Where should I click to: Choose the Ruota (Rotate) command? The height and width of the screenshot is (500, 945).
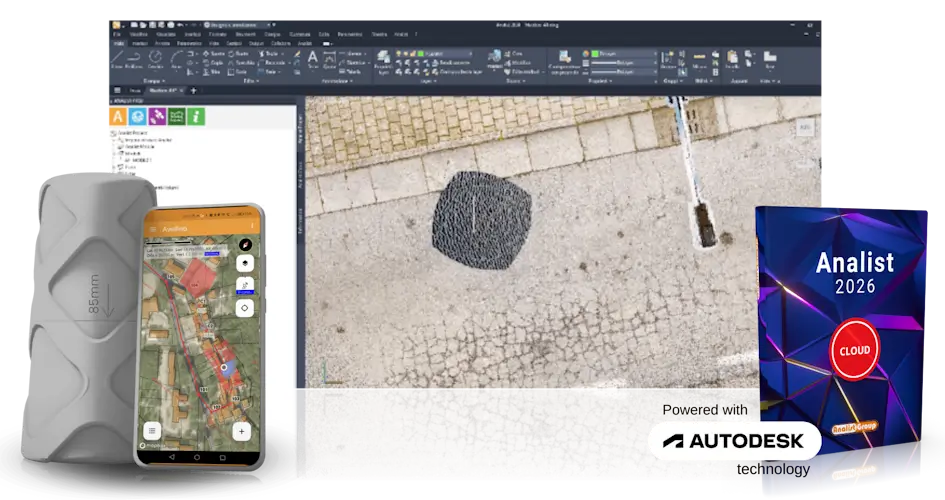(239, 54)
